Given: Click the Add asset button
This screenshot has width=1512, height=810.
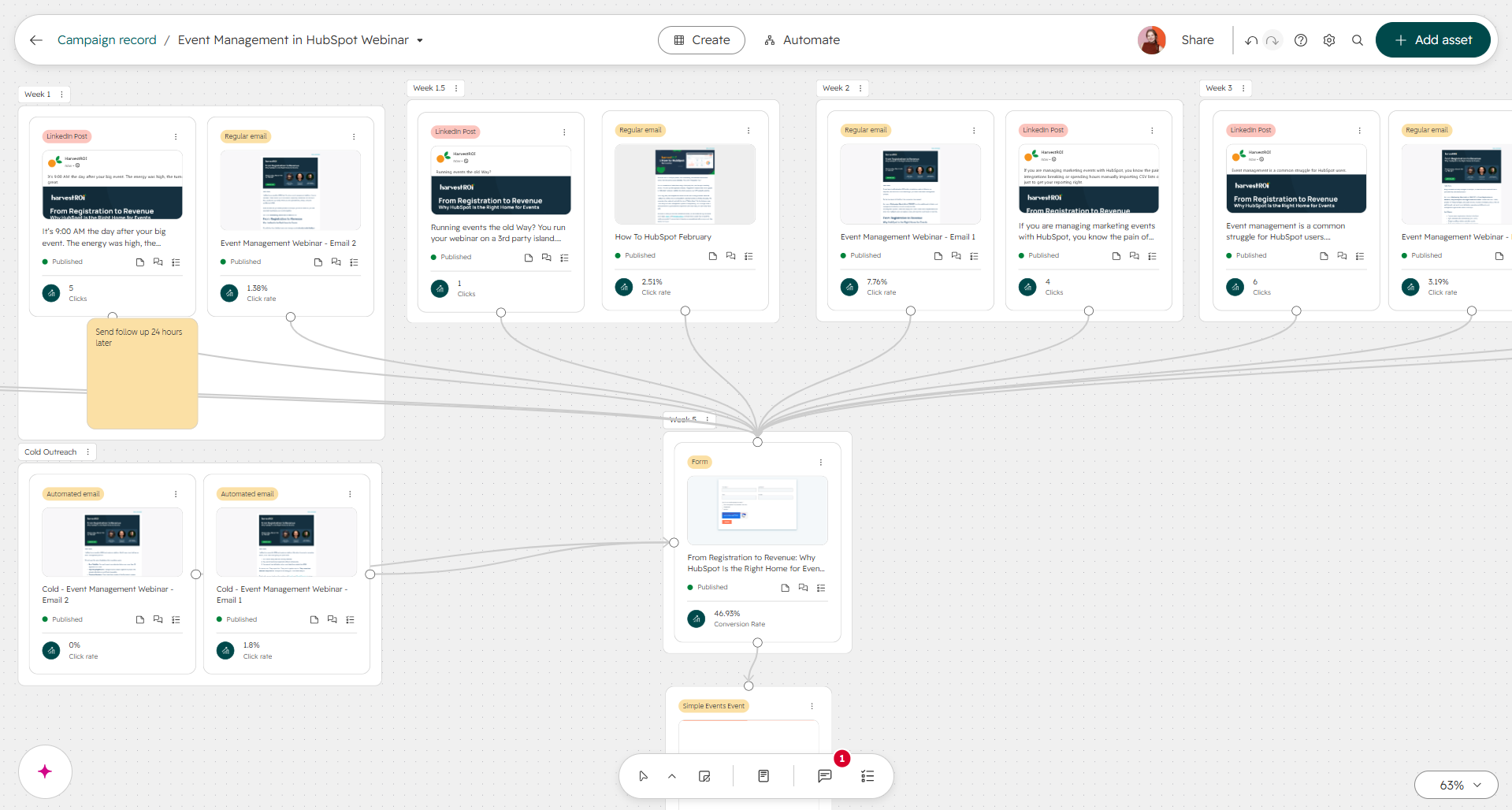Looking at the screenshot, I should click(1432, 40).
